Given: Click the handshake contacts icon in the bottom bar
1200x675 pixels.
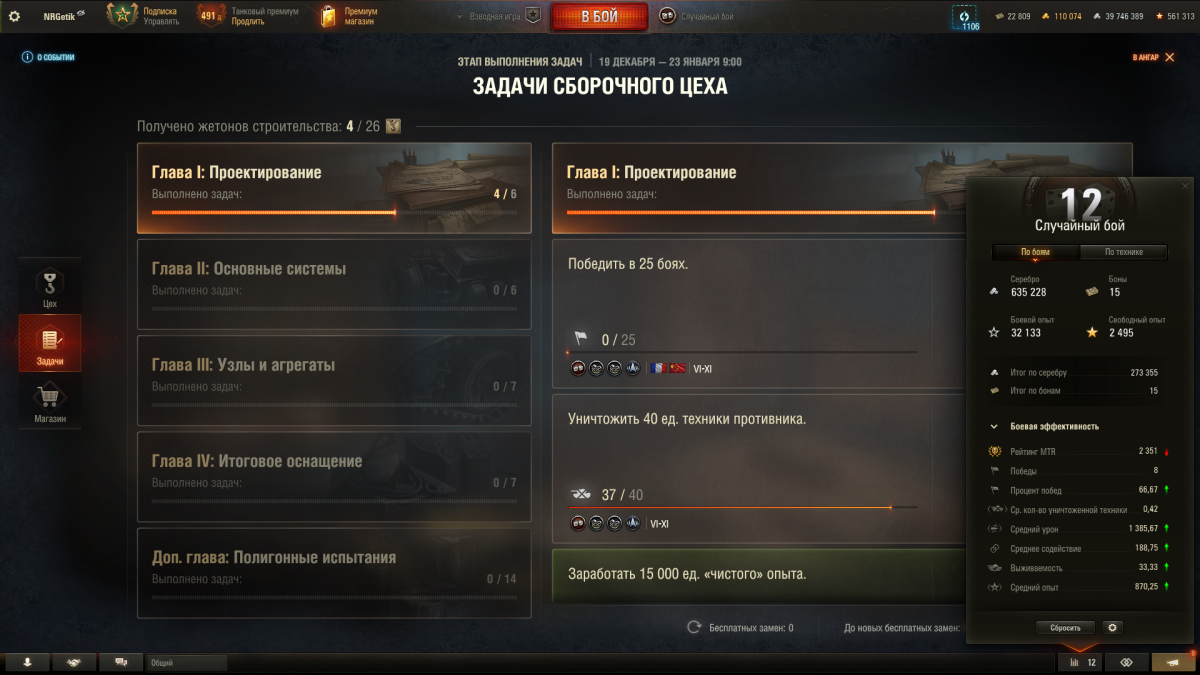Looking at the screenshot, I should tap(75, 662).
